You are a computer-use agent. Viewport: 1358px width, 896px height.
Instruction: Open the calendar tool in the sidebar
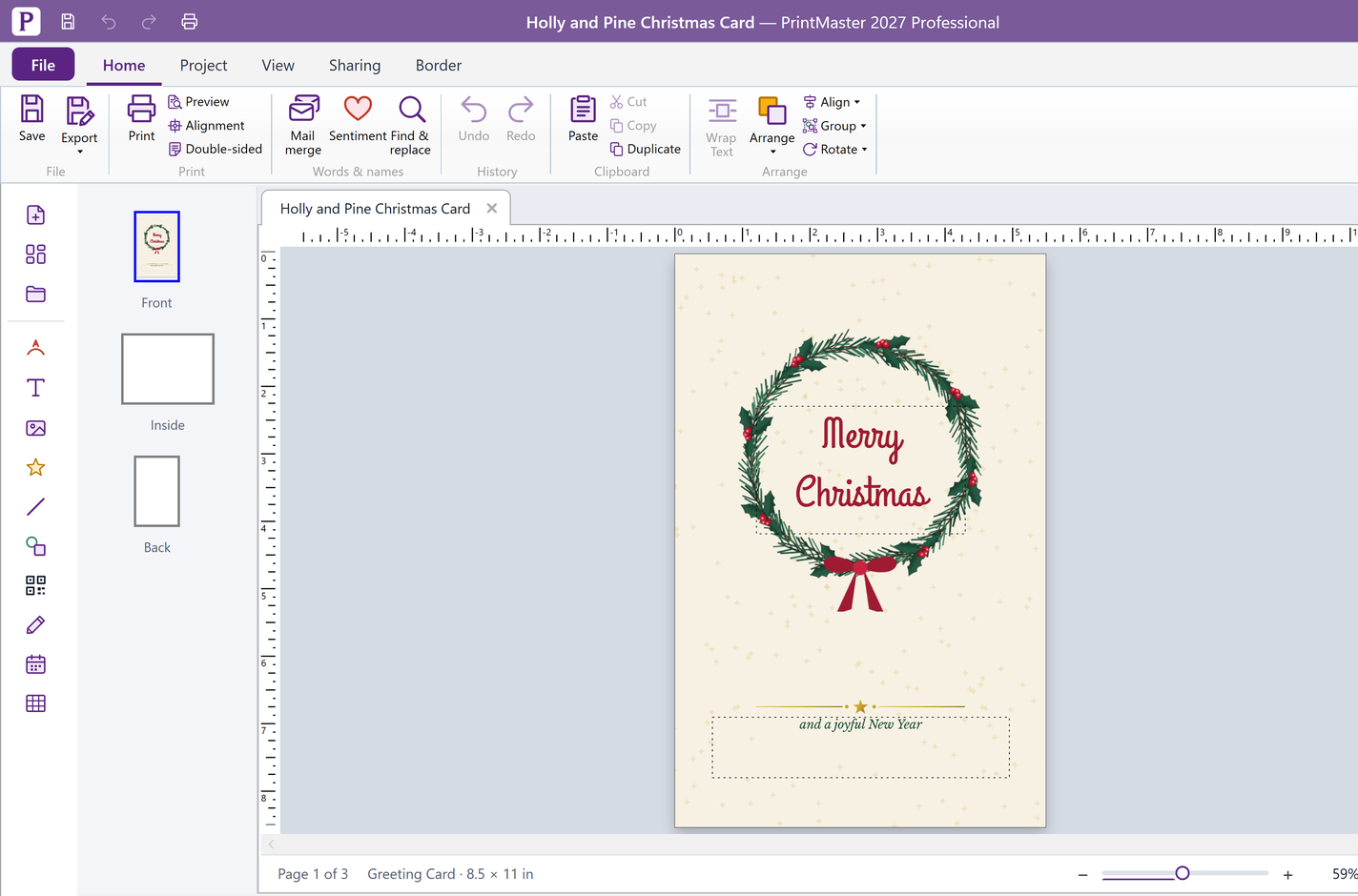35,664
